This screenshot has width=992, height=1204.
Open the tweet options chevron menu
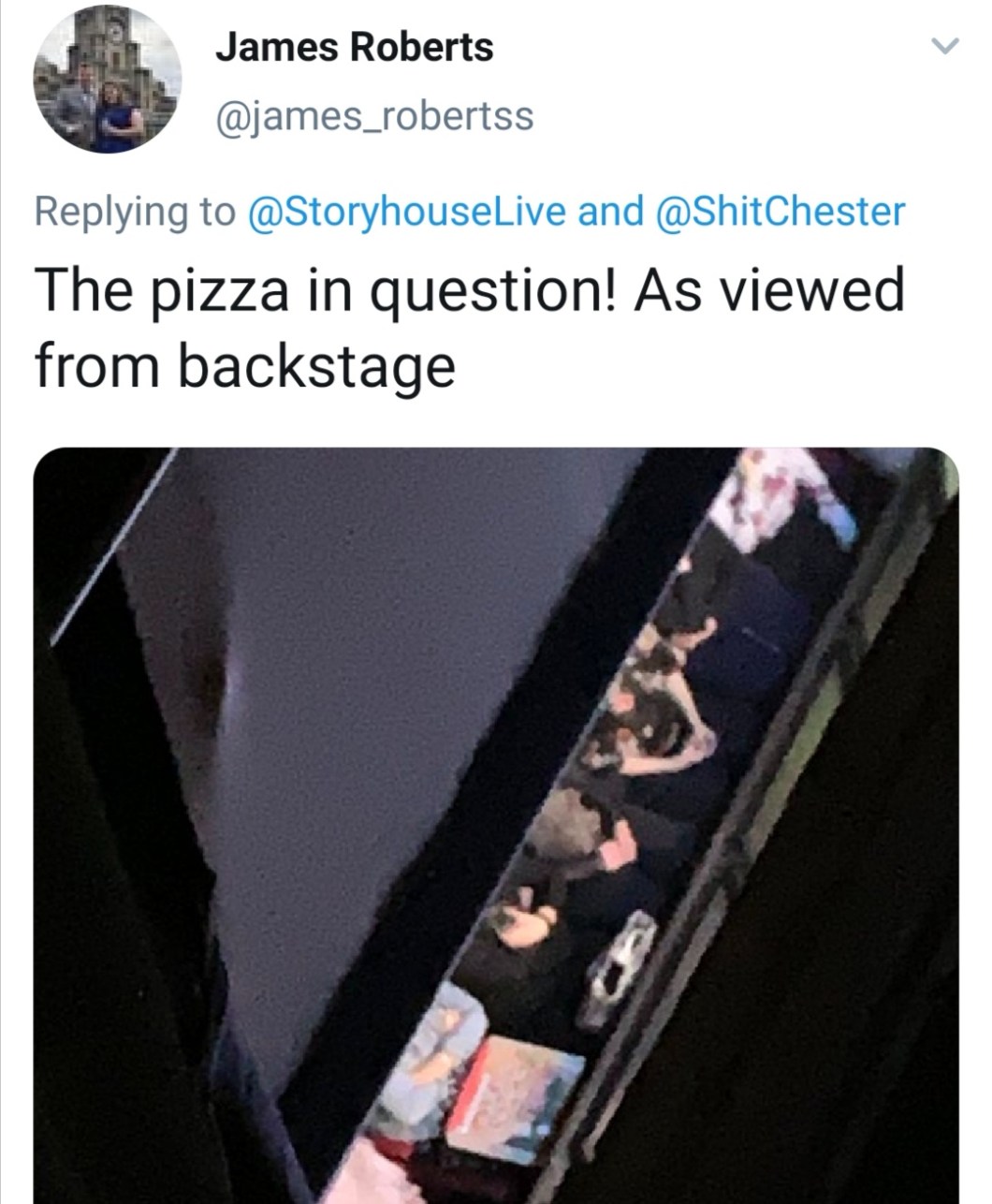tap(948, 46)
